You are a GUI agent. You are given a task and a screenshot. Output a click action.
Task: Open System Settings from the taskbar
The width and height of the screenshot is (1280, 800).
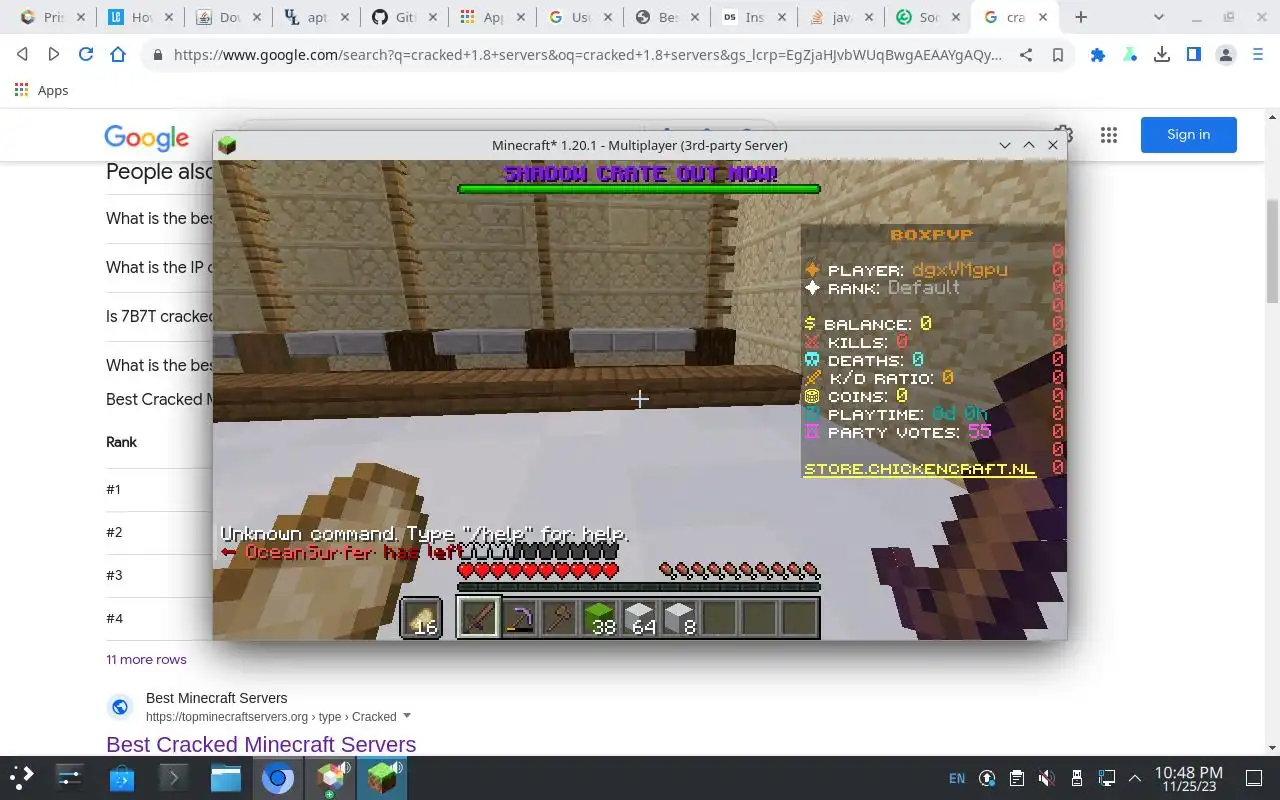(70, 777)
